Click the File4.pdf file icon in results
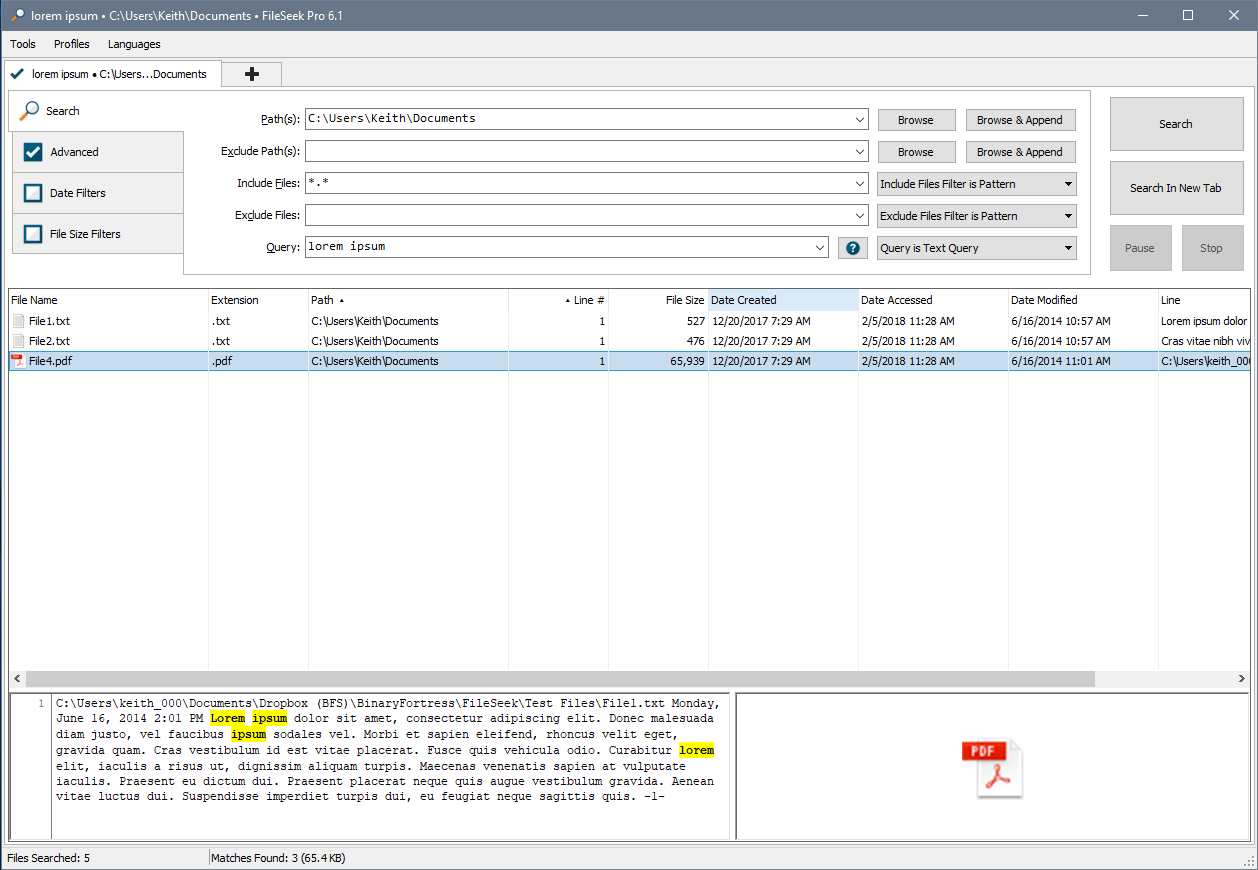The width and height of the screenshot is (1258, 870). (18, 361)
